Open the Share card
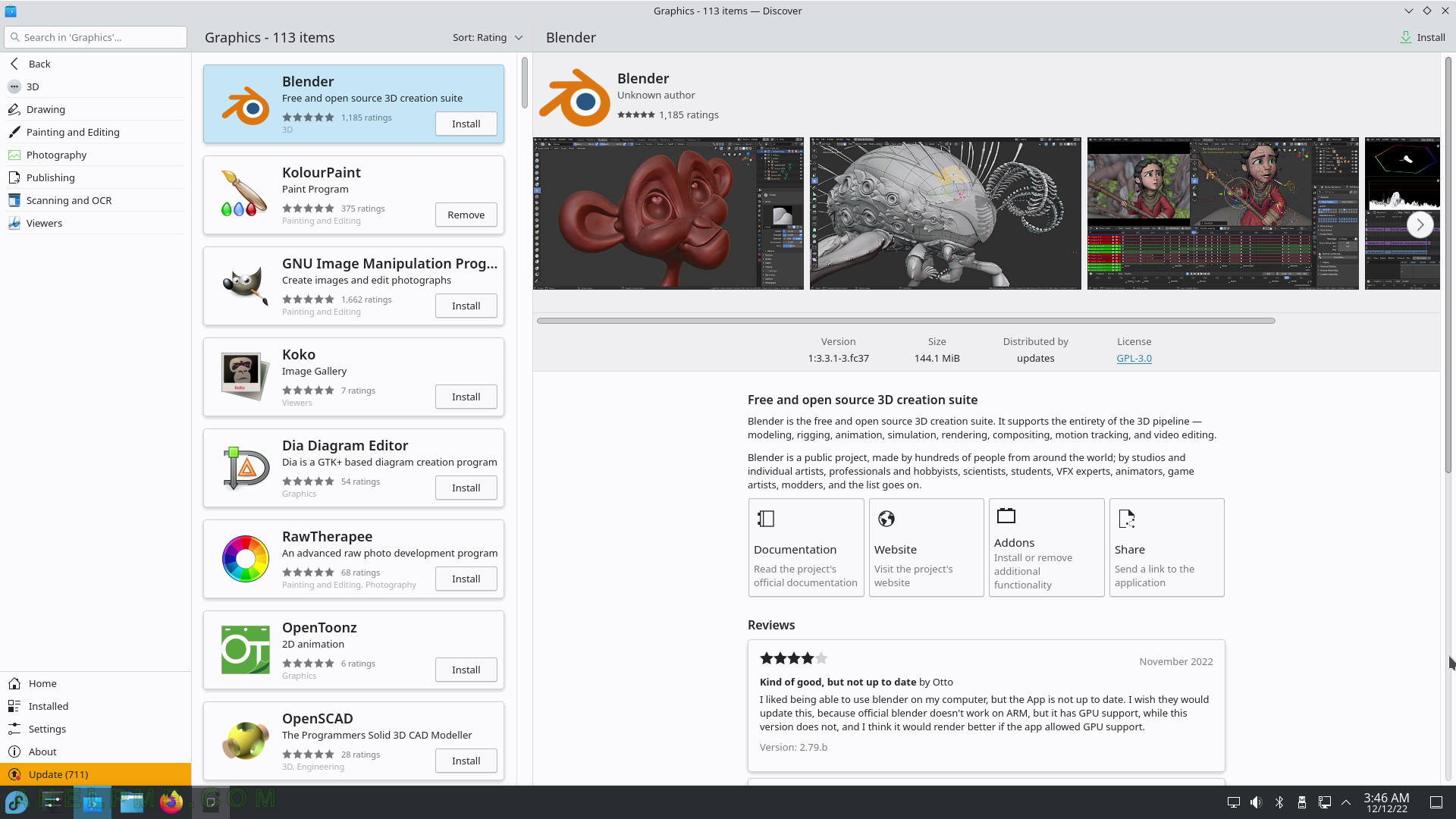This screenshot has width=1456, height=819. (x=1166, y=548)
